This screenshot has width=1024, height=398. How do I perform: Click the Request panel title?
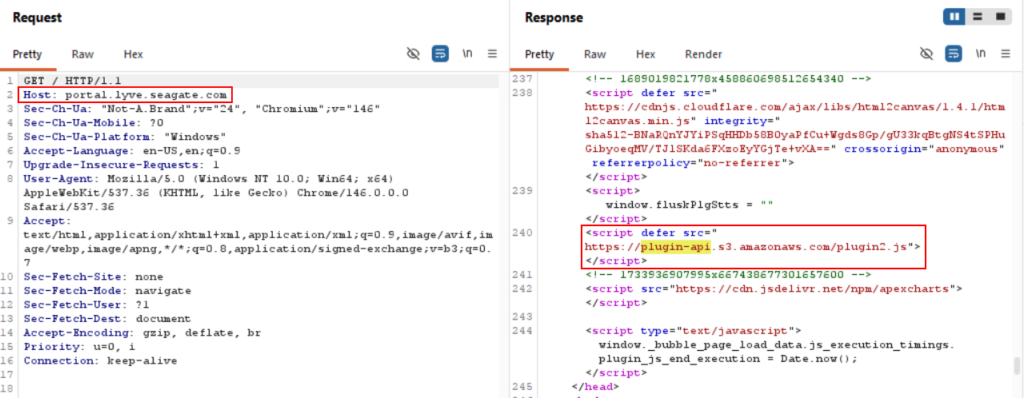click(x=37, y=18)
